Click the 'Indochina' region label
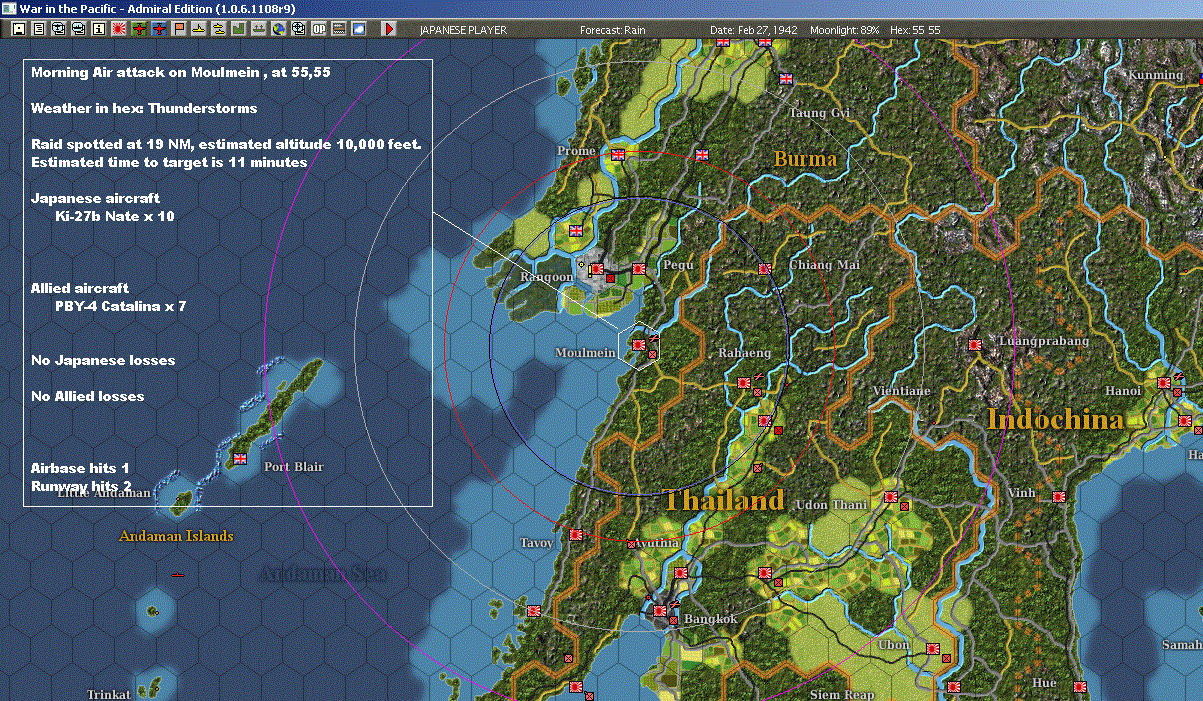1203x701 pixels. (1055, 419)
